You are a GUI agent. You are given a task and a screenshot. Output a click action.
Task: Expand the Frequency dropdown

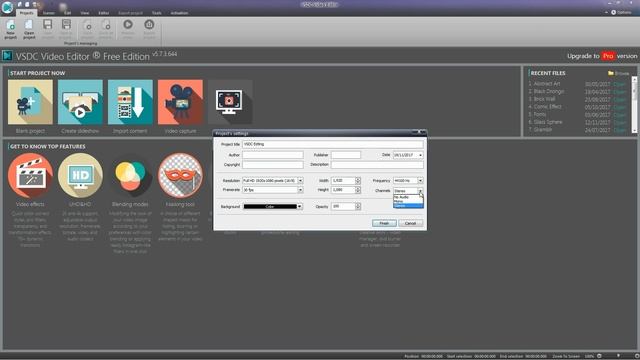tap(420, 180)
